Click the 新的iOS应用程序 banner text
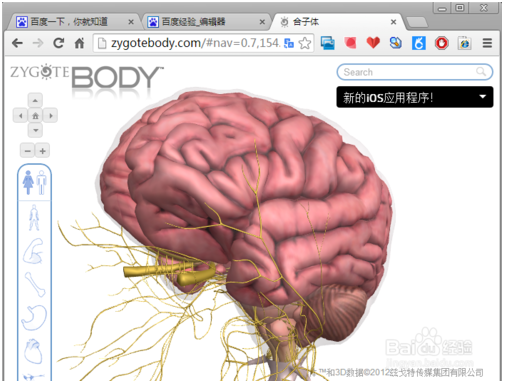 (388, 97)
